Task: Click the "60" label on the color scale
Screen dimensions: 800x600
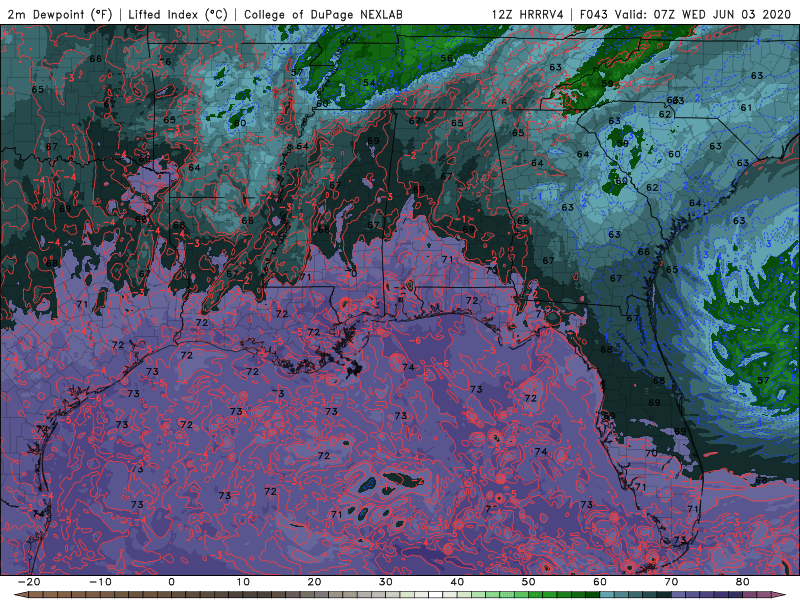Action: click(x=600, y=582)
